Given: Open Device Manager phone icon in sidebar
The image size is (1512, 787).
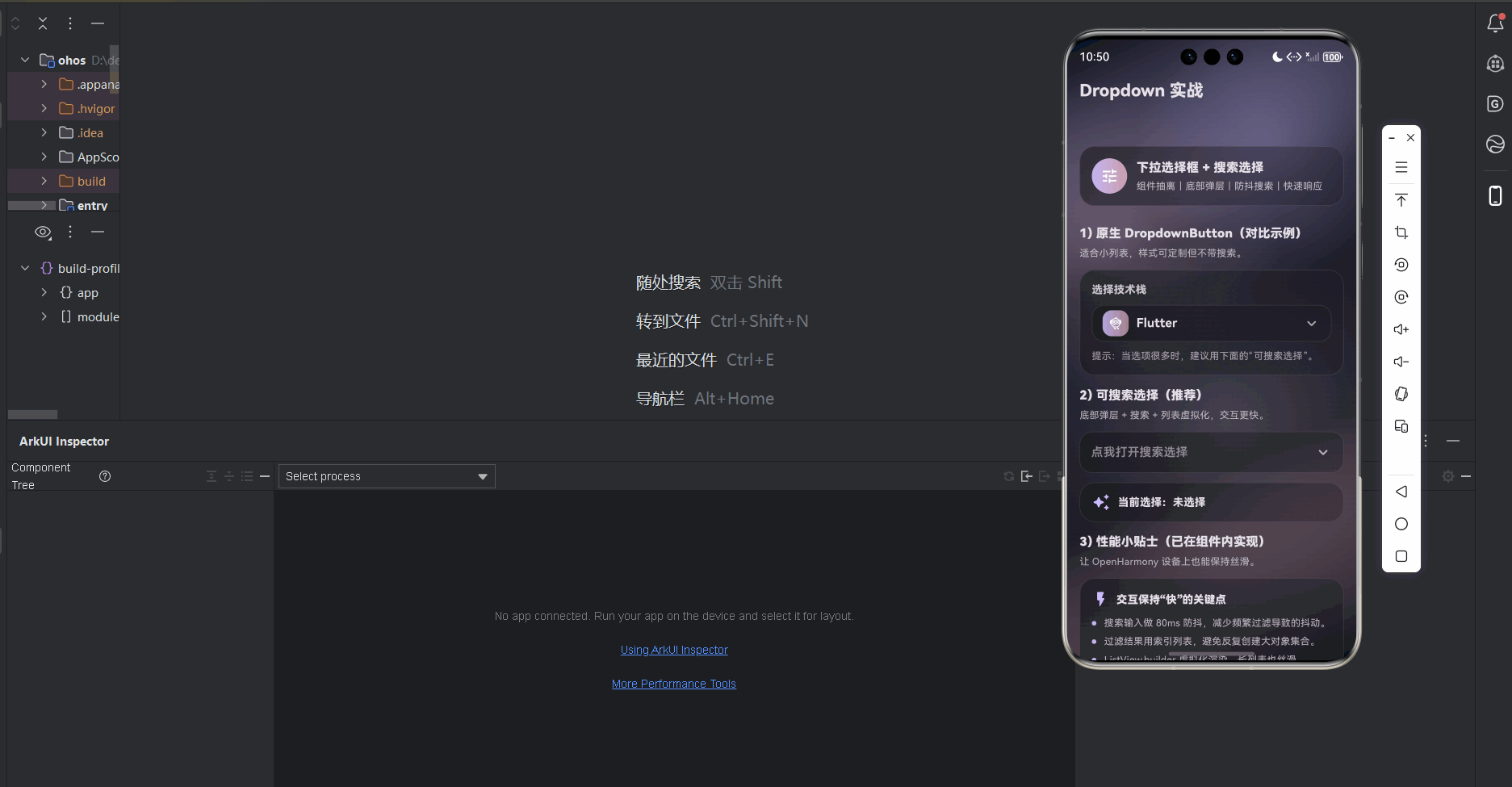Looking at the screenshot, I should (1495, 196).
